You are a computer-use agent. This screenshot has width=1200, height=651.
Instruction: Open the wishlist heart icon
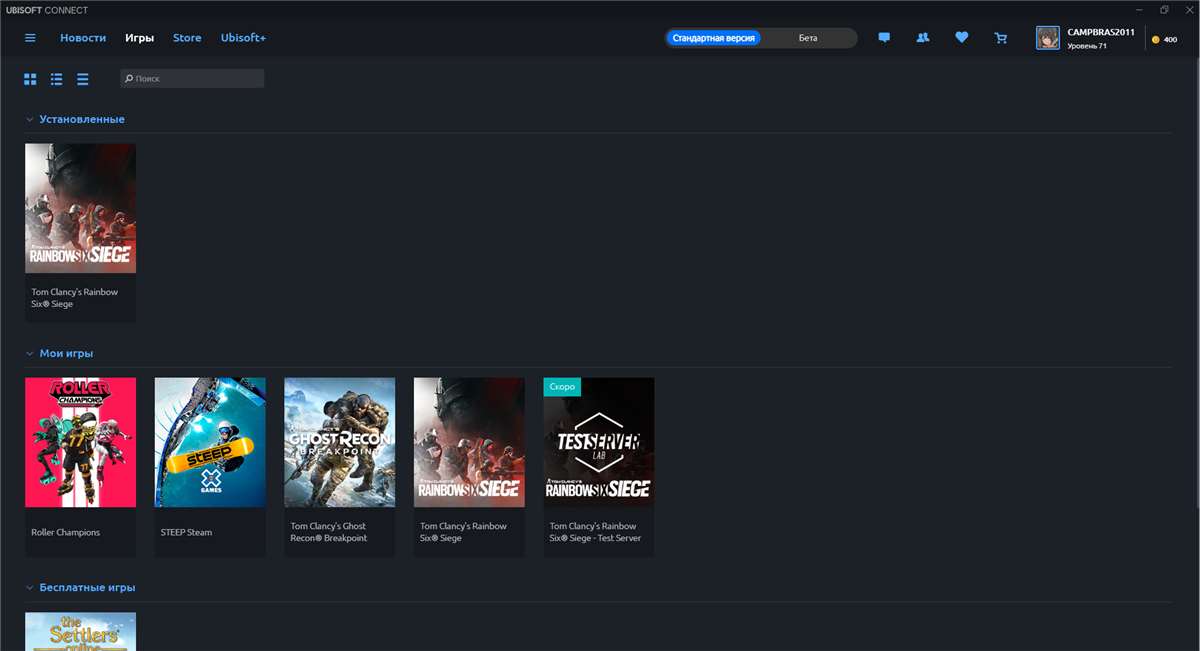[962, 38]
